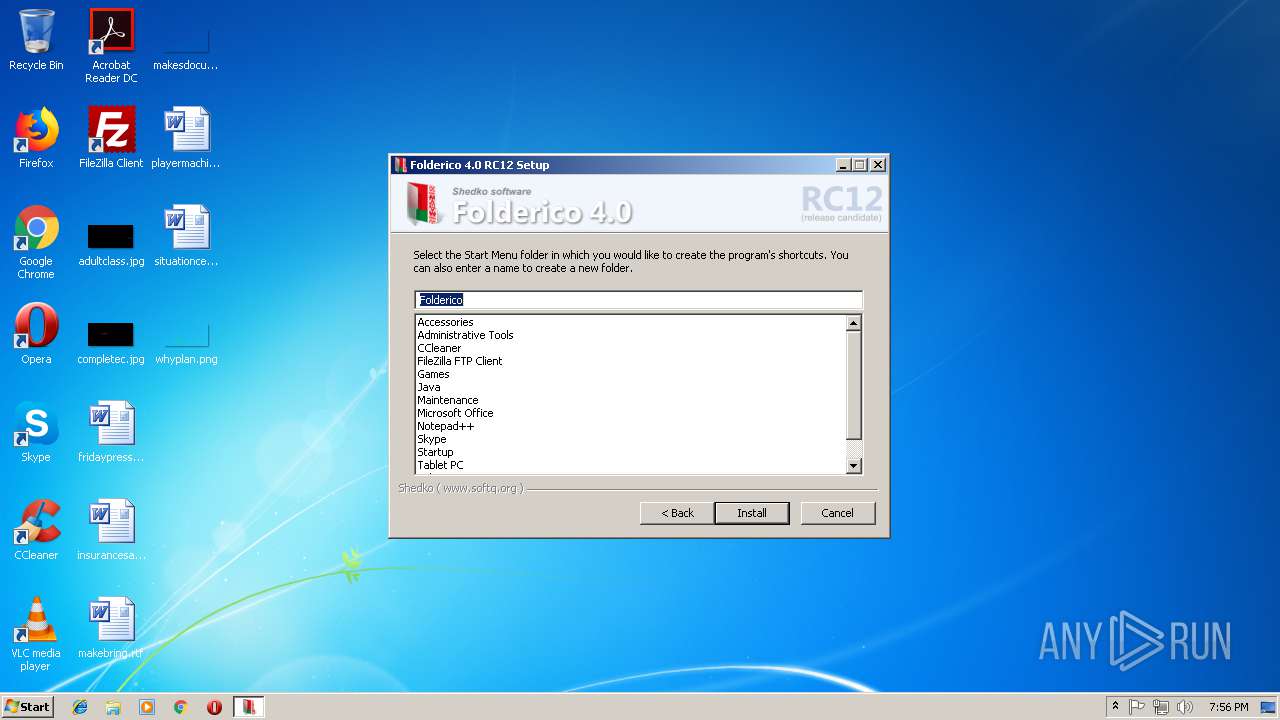
Task: Click the folder list scrollbar thumb
Action: [x=853, y=384]
